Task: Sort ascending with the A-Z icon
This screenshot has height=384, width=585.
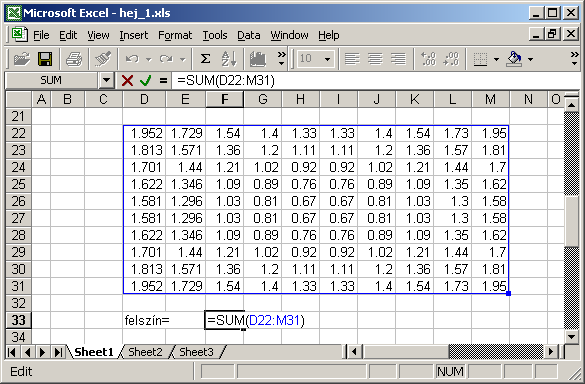Action: pyautogui.click(x=229, y=59)
